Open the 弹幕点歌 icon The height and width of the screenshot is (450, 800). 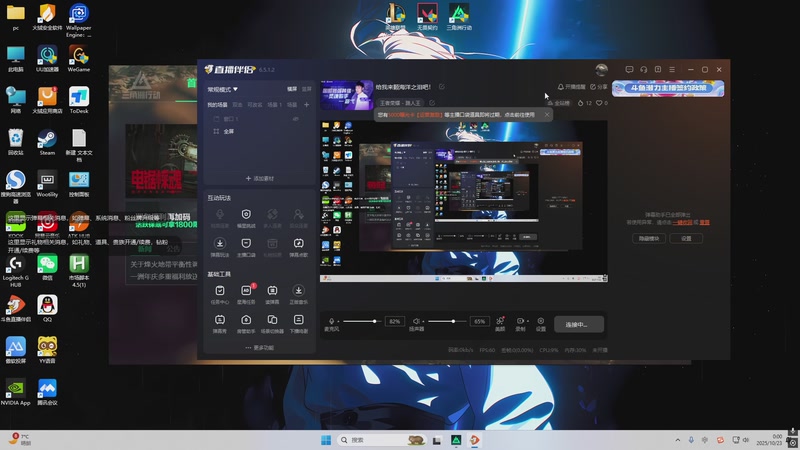[298, 243]
